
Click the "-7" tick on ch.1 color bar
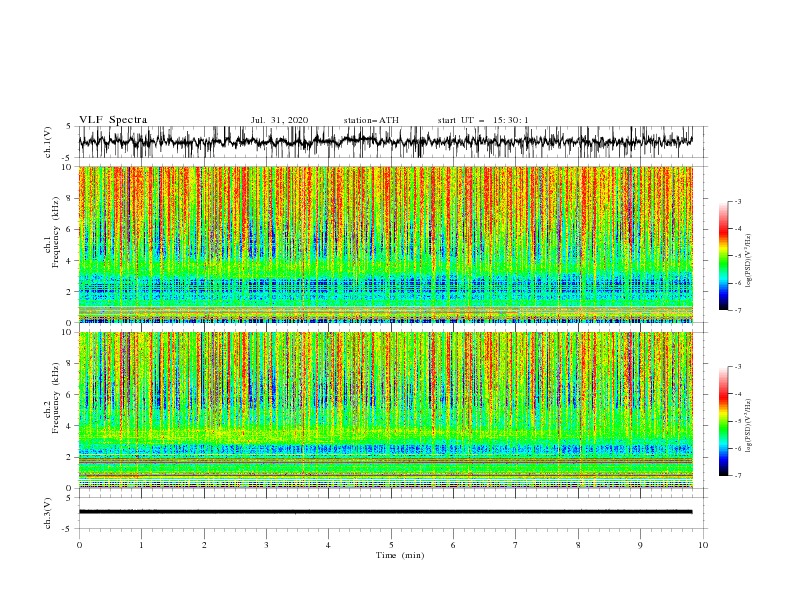737,310
